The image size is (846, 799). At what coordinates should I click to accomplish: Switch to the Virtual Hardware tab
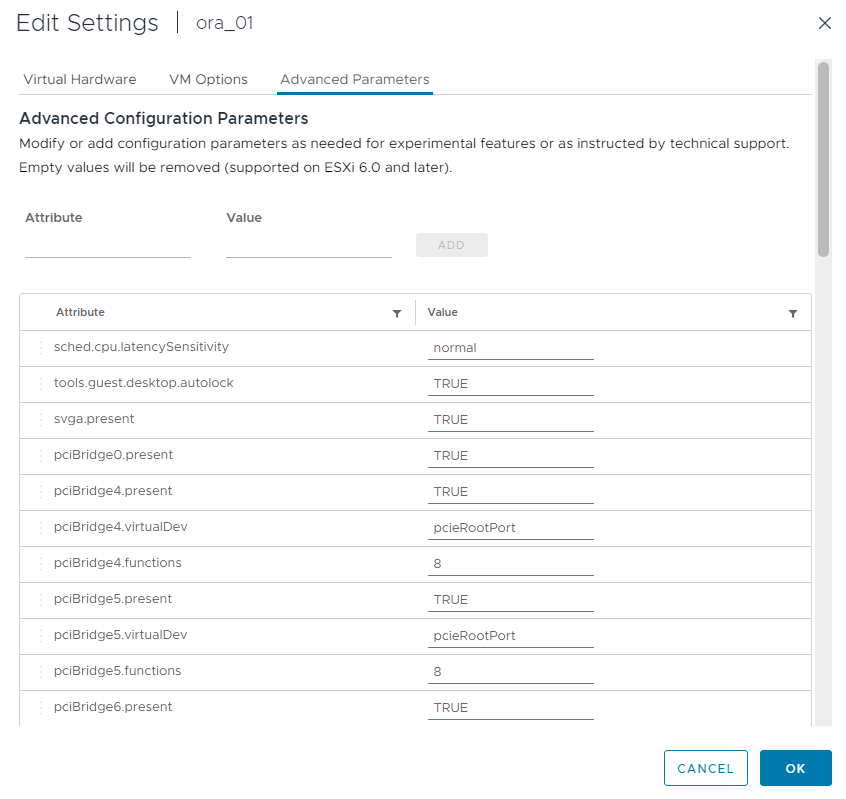pos(80,80)
